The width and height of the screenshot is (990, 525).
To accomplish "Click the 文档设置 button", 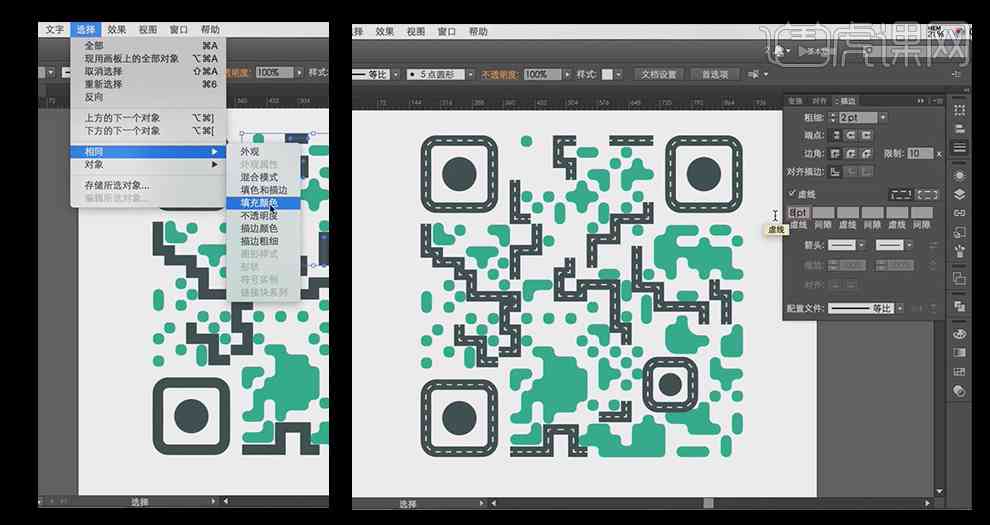I will pos(659,74).
